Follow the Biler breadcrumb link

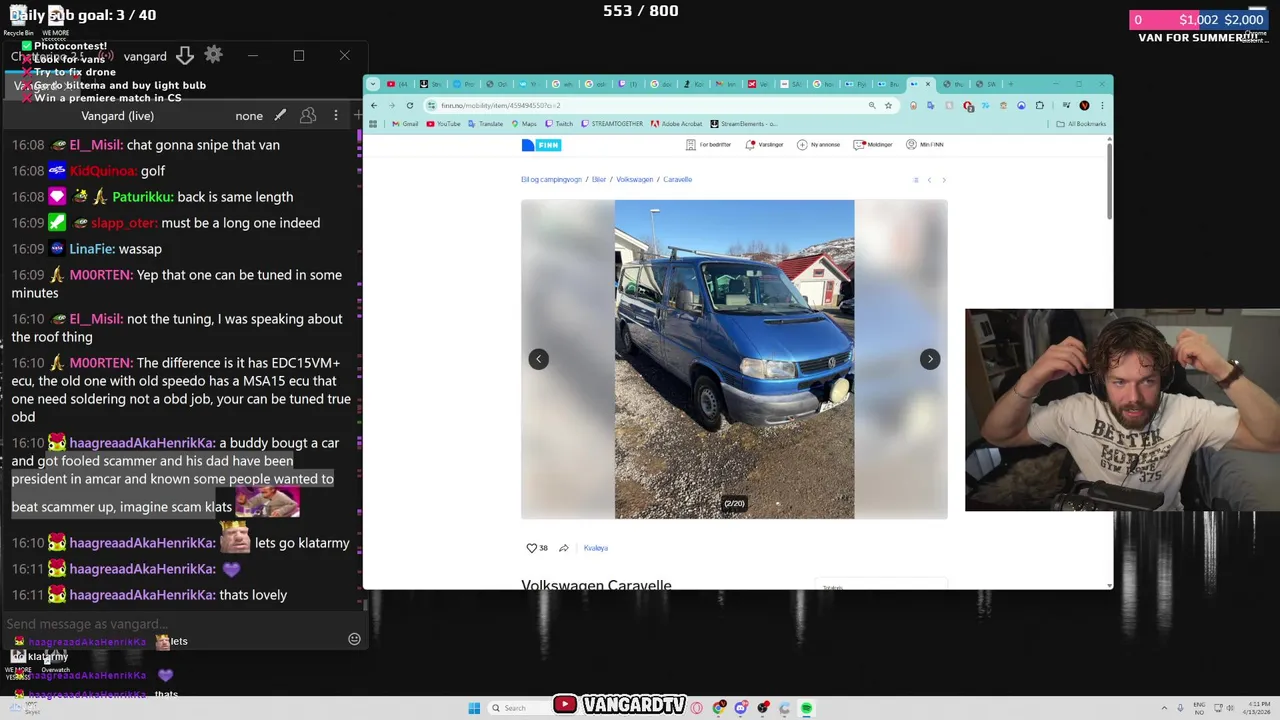pyautogui.click(x=599, y=180)
